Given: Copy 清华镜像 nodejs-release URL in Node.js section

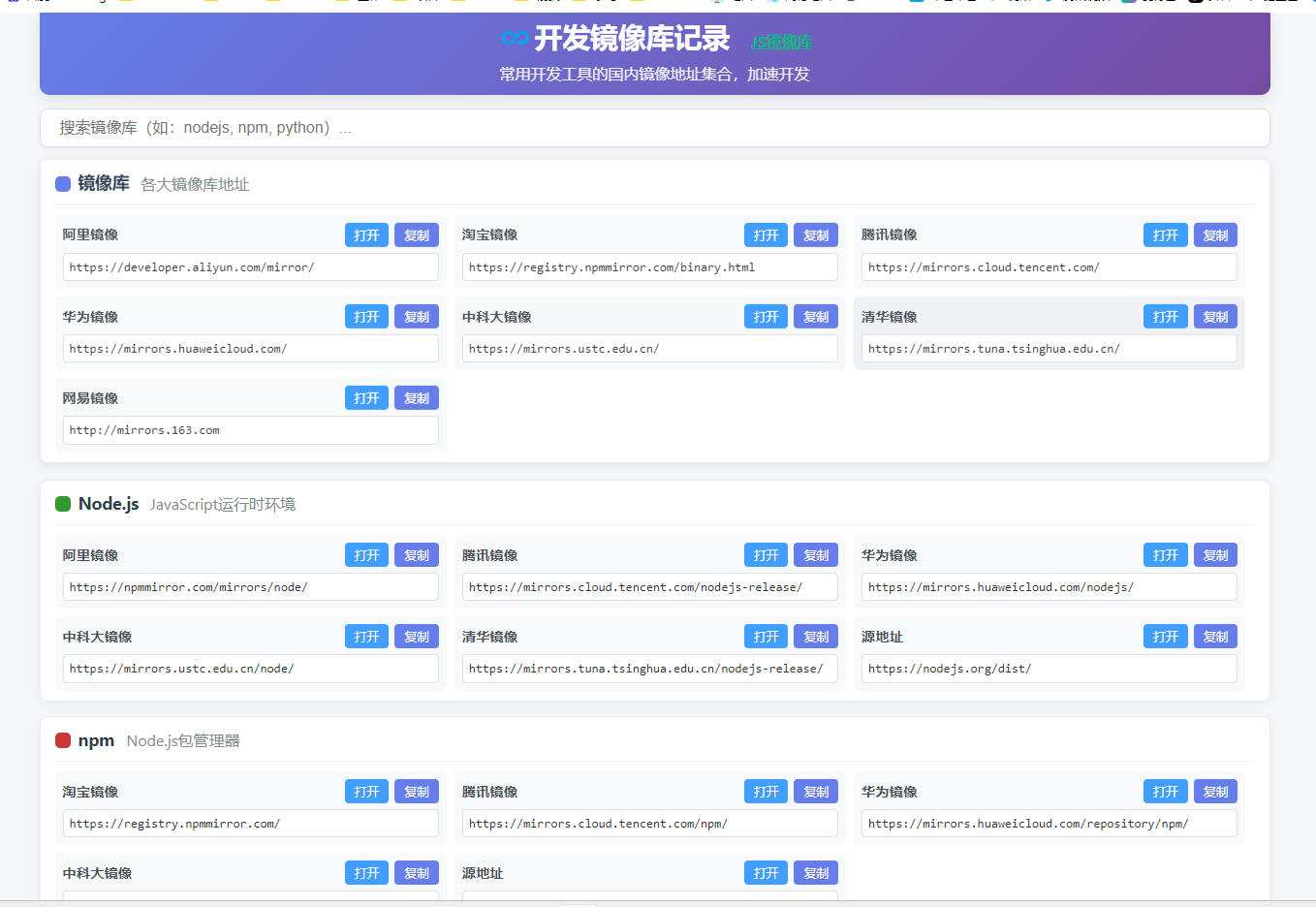Looking at the screenshot, I should 816,637.
